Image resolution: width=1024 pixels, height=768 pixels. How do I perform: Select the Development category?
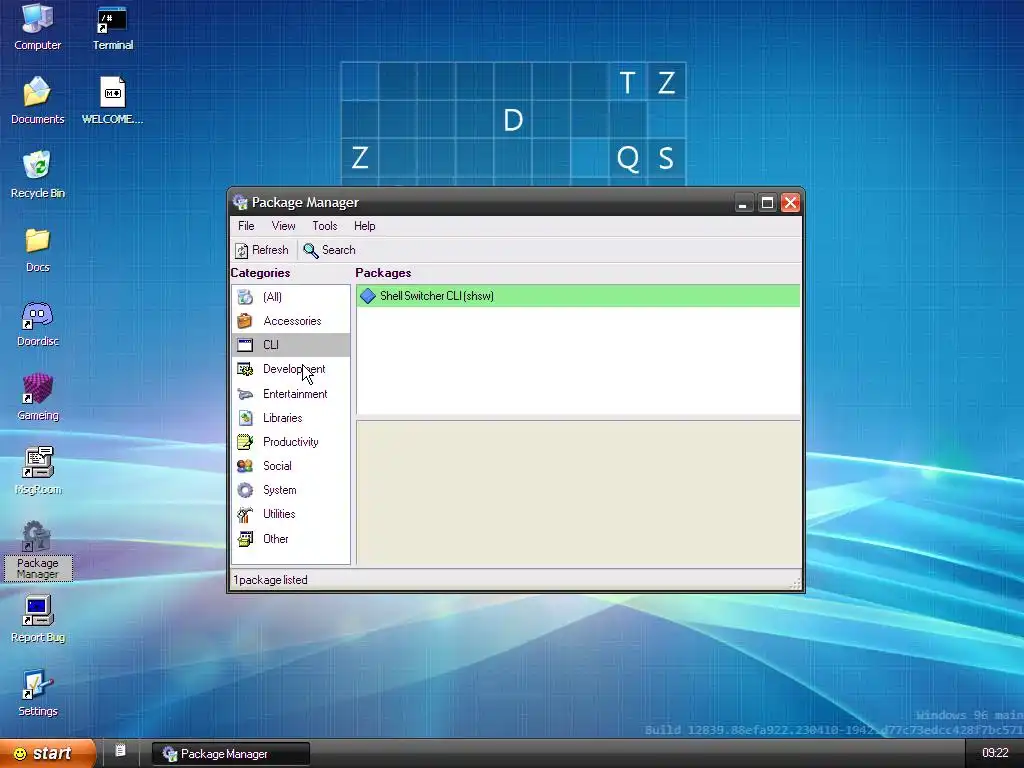tap(291, 369)
